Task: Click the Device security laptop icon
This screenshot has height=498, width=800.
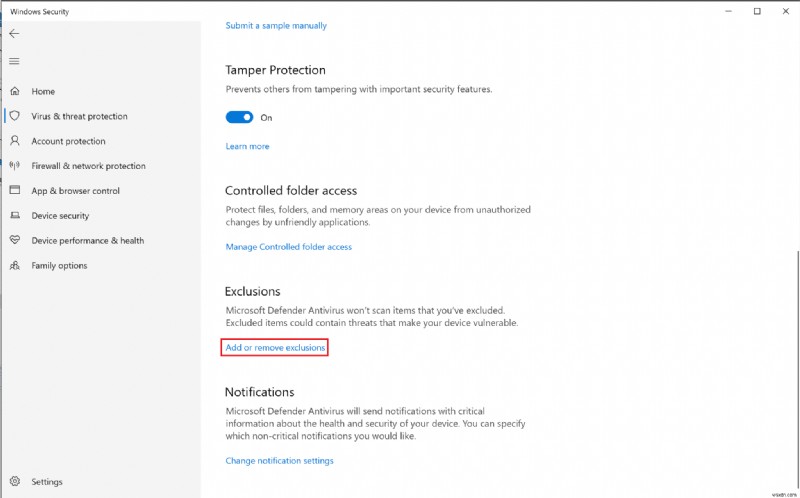Action: click(14, 216)
